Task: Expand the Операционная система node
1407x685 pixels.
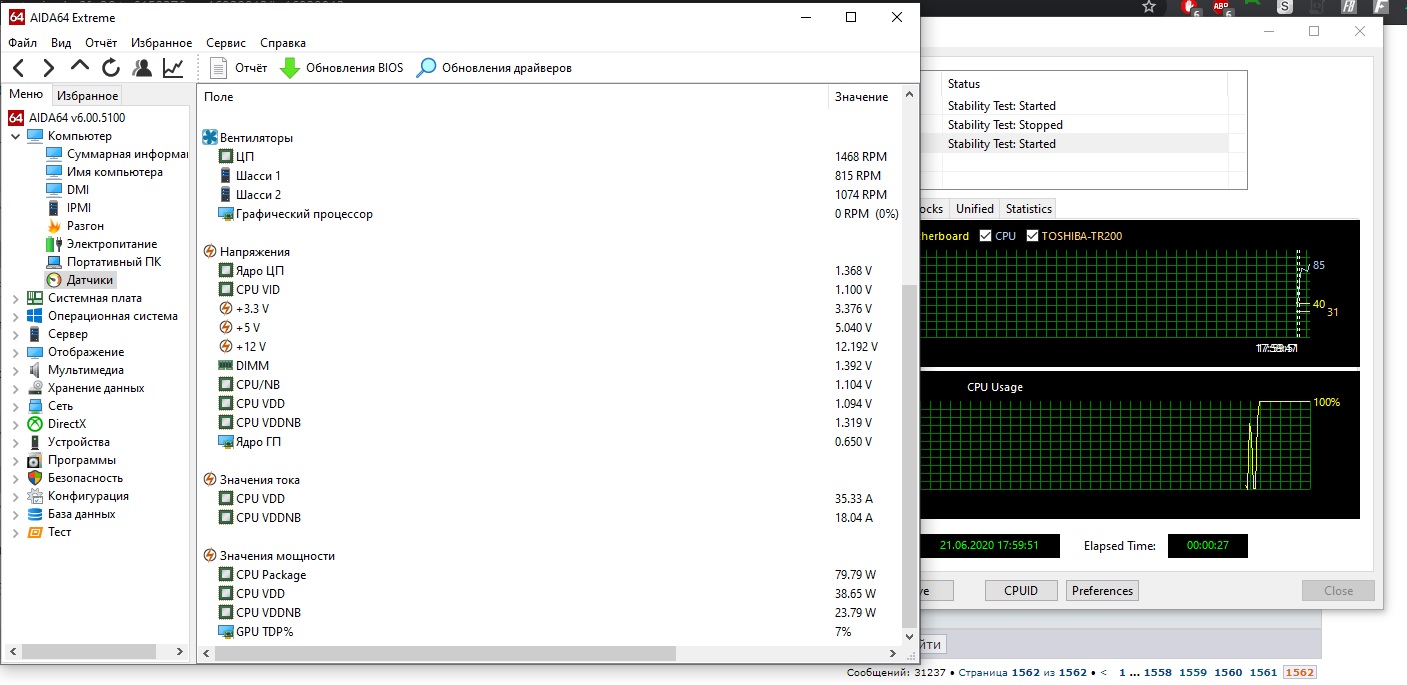Action: tap(15, 316)
